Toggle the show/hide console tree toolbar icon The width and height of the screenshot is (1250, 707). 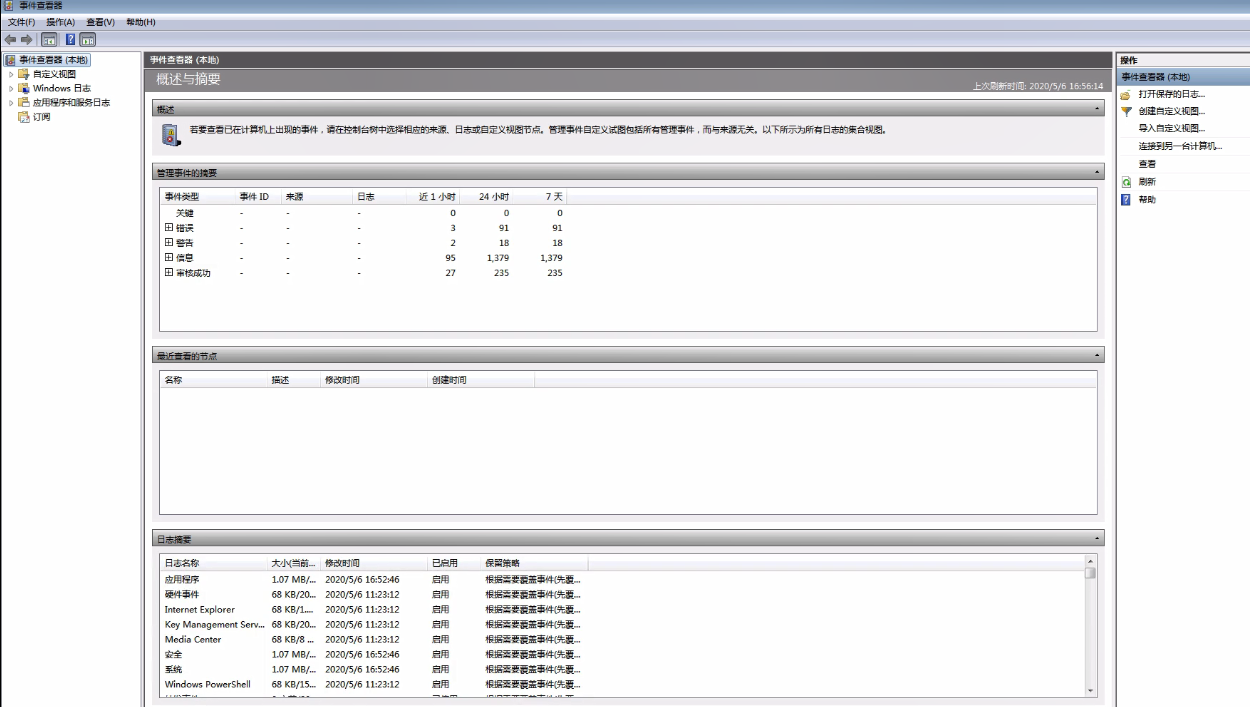click(x=49, y=40)
